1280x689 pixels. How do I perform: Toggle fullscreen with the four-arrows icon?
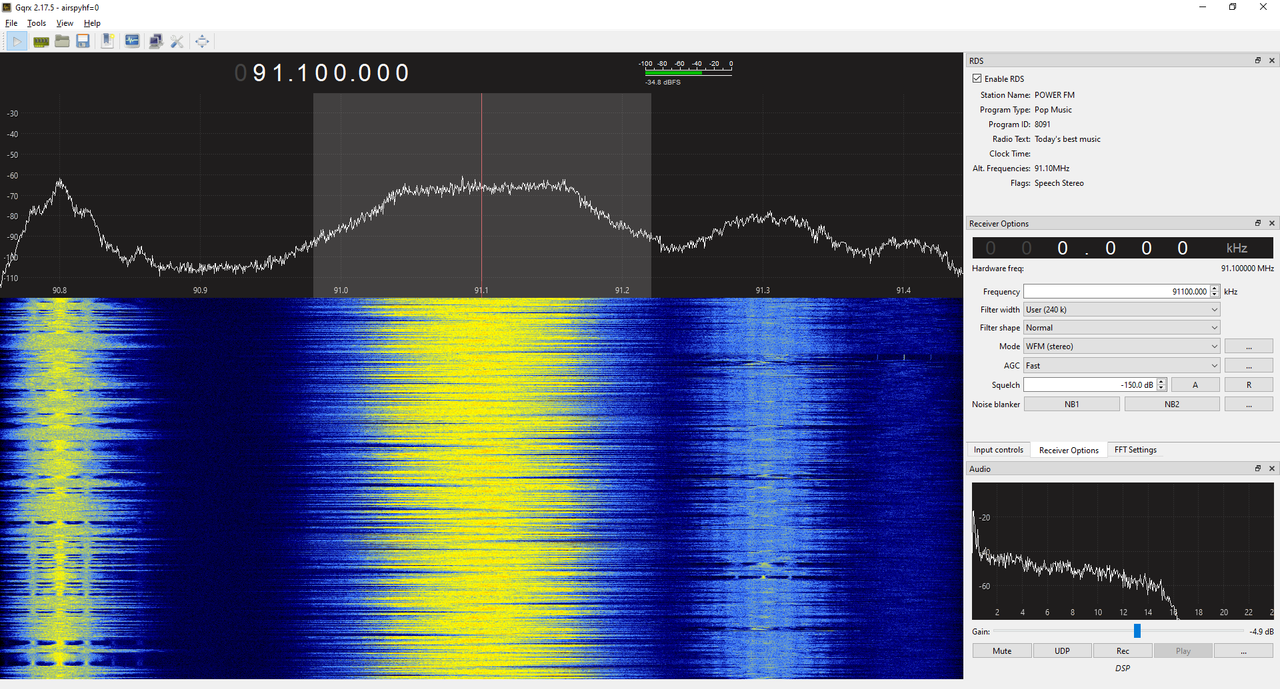(203, 41)
